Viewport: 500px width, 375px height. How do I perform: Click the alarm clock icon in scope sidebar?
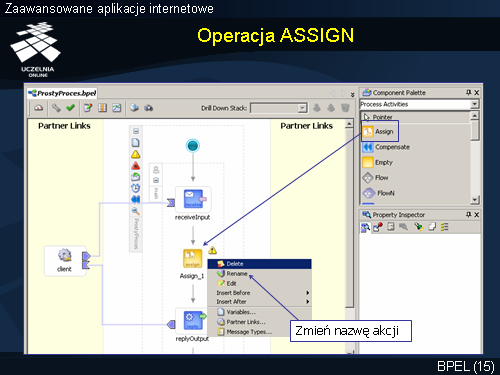pyautogui.click(x=135, y=188)
